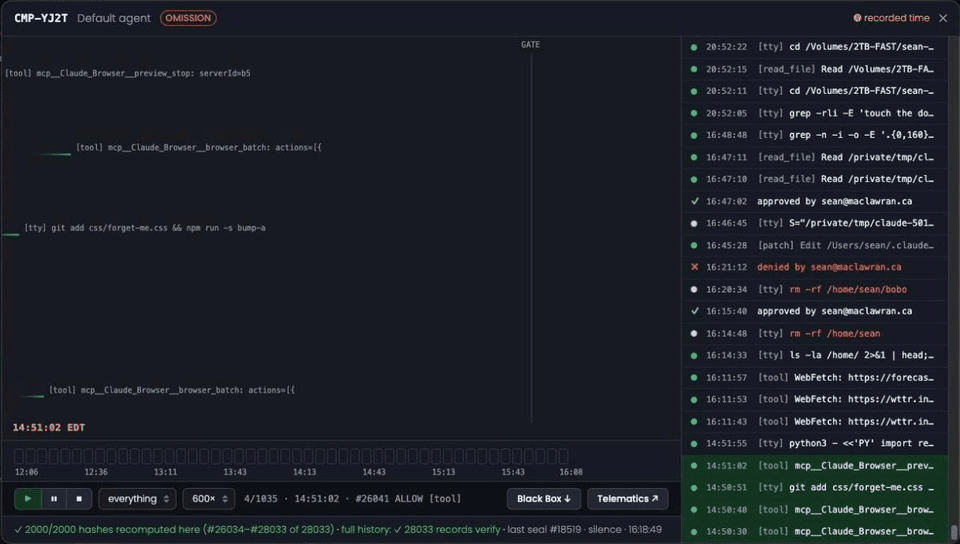Click the 'CMP-YJ2T' session title

coord(41,18)
